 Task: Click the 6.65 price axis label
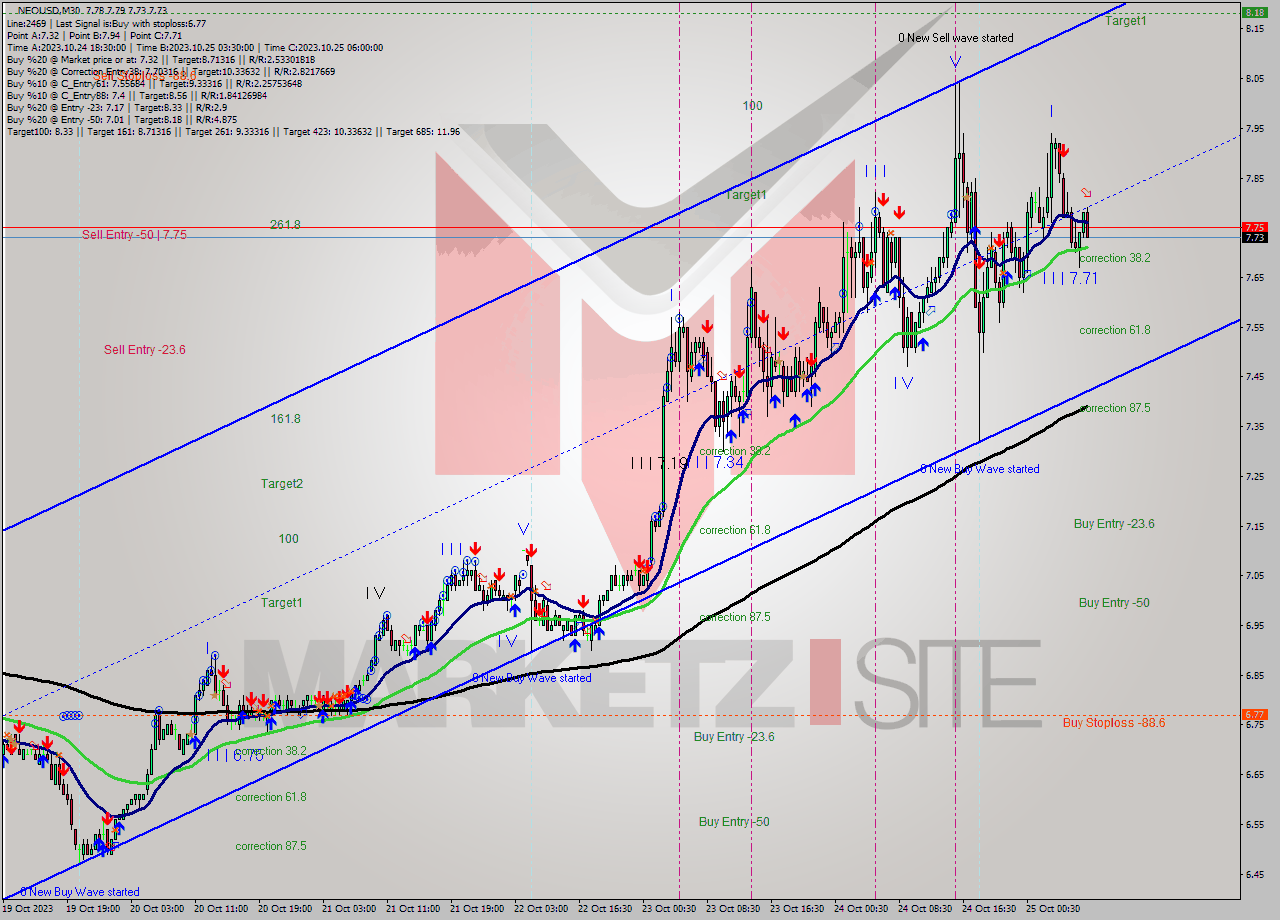(x=1256, y=774)
